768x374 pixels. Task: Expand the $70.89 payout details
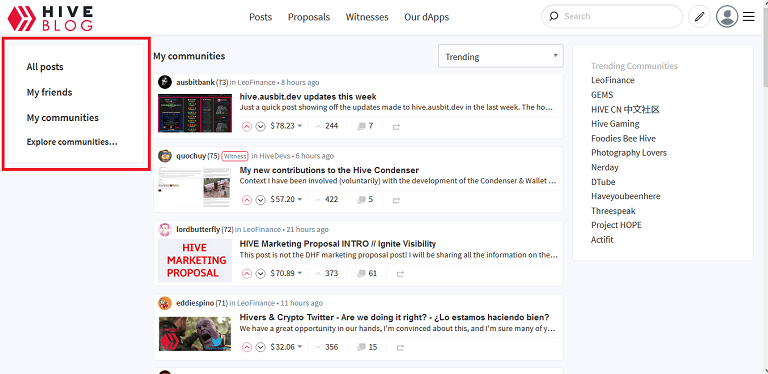point(286,273)
